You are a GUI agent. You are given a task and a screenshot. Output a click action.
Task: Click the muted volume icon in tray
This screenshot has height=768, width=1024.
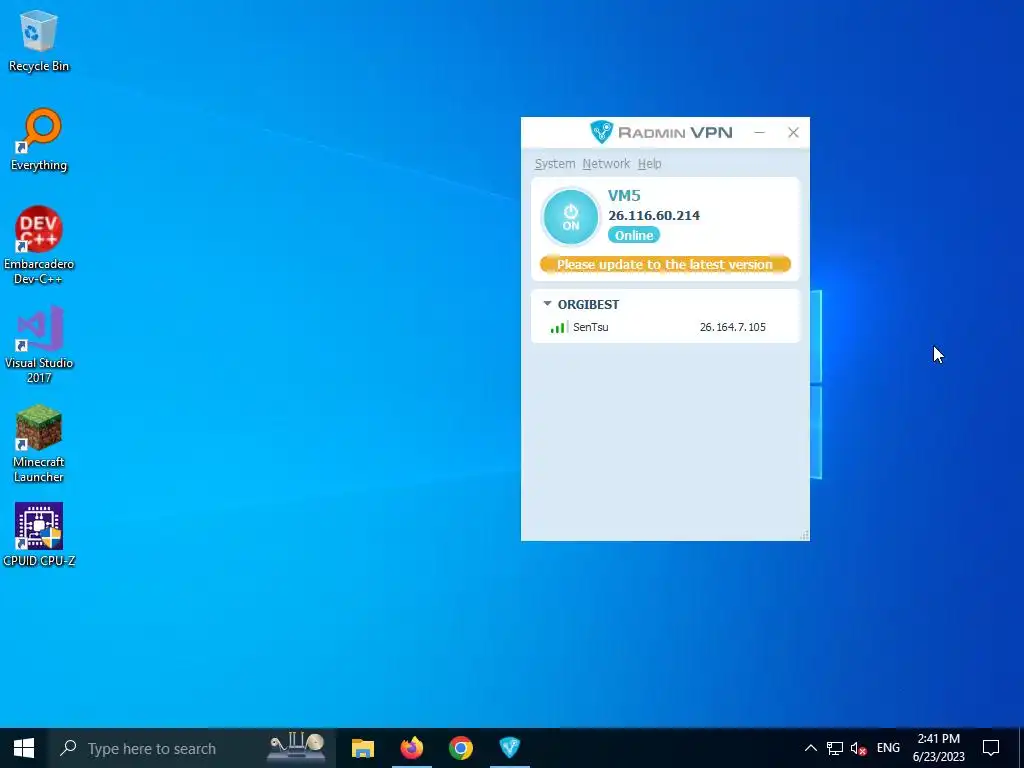859,748
